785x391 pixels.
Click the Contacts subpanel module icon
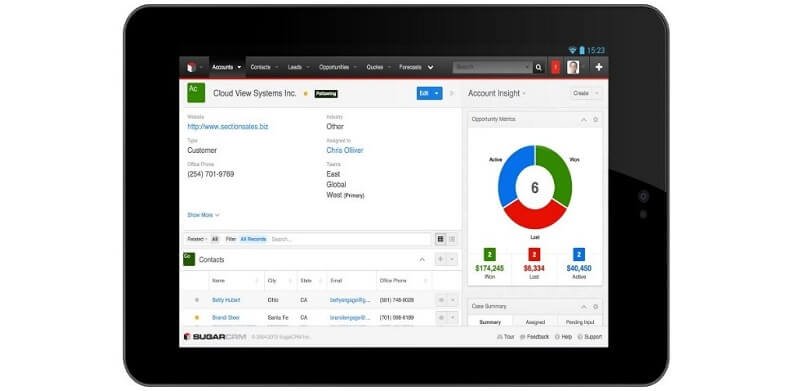point(189,259)
